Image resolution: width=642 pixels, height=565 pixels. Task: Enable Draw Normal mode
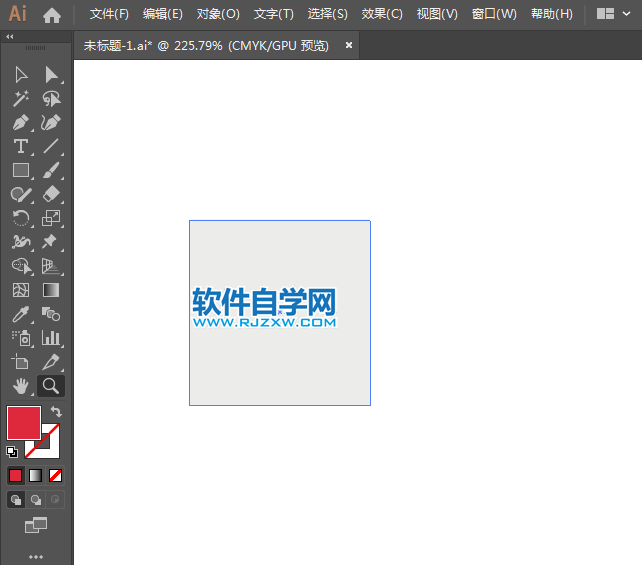16,499
